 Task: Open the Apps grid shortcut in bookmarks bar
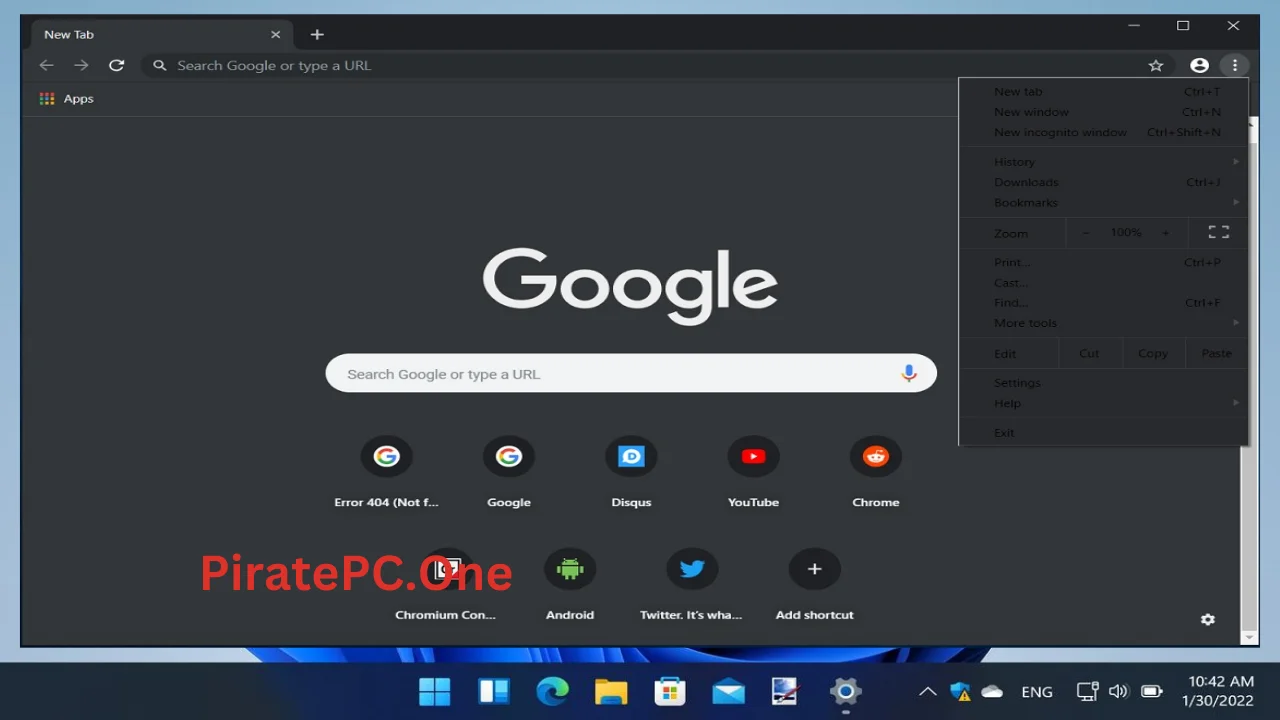tap(66, 98)
